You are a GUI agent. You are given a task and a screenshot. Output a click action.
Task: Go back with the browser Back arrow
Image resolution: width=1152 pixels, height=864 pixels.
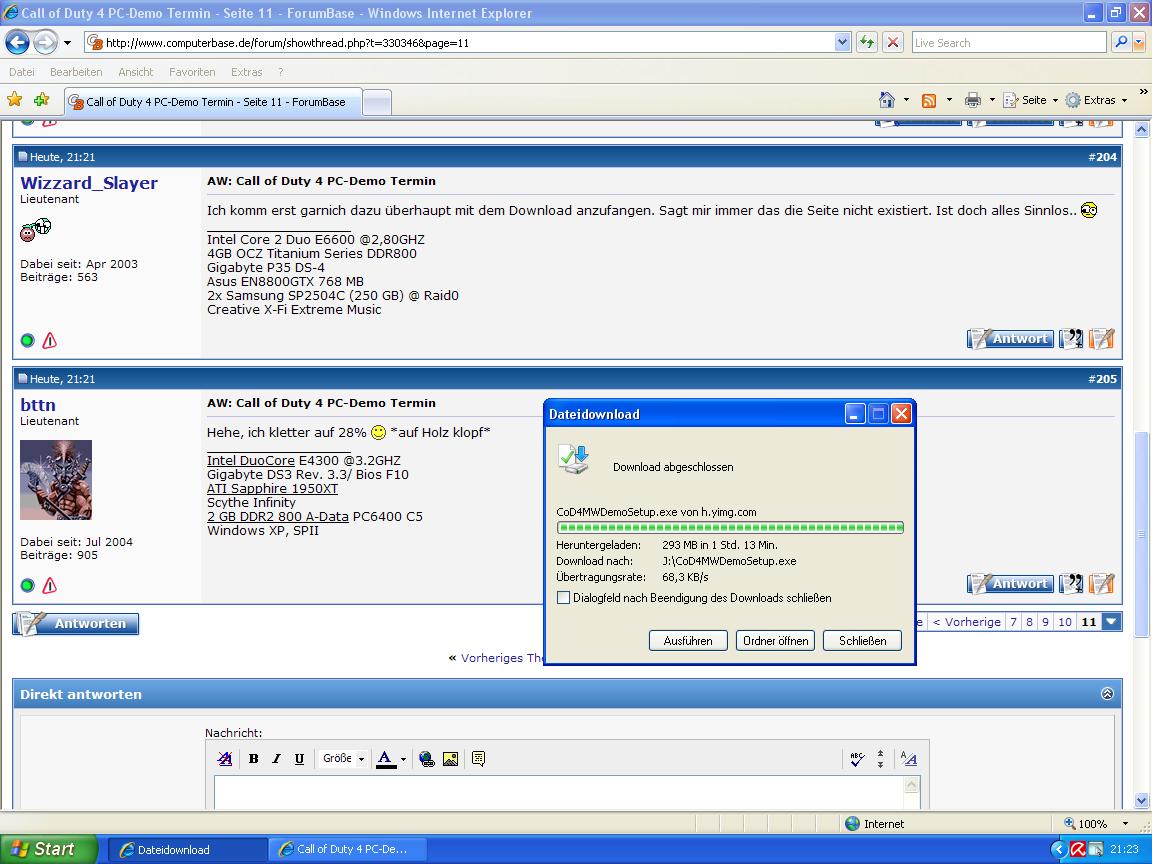[18, 42]
